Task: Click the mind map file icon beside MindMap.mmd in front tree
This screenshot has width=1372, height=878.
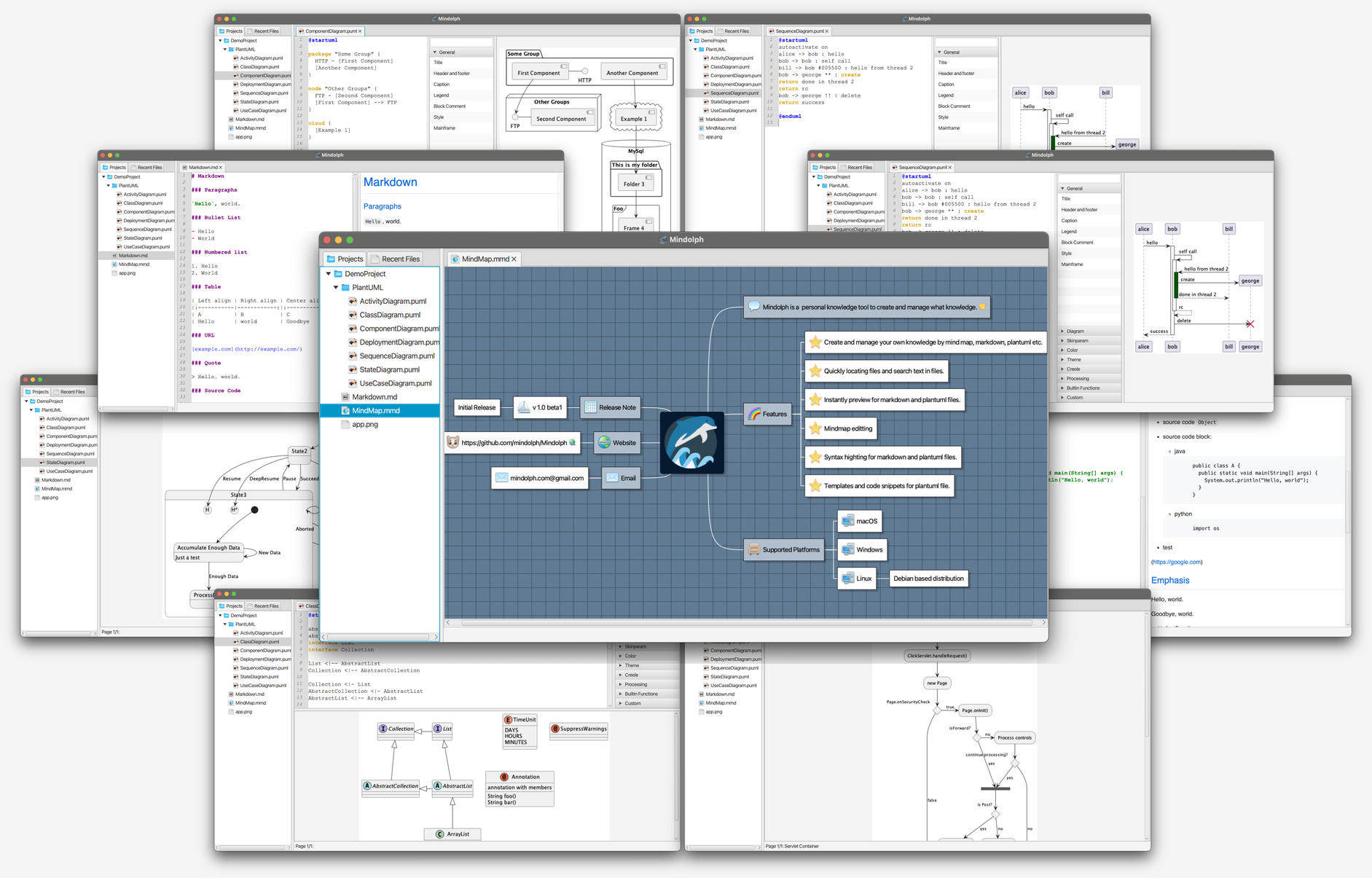Action: click(x=345, y=411)
